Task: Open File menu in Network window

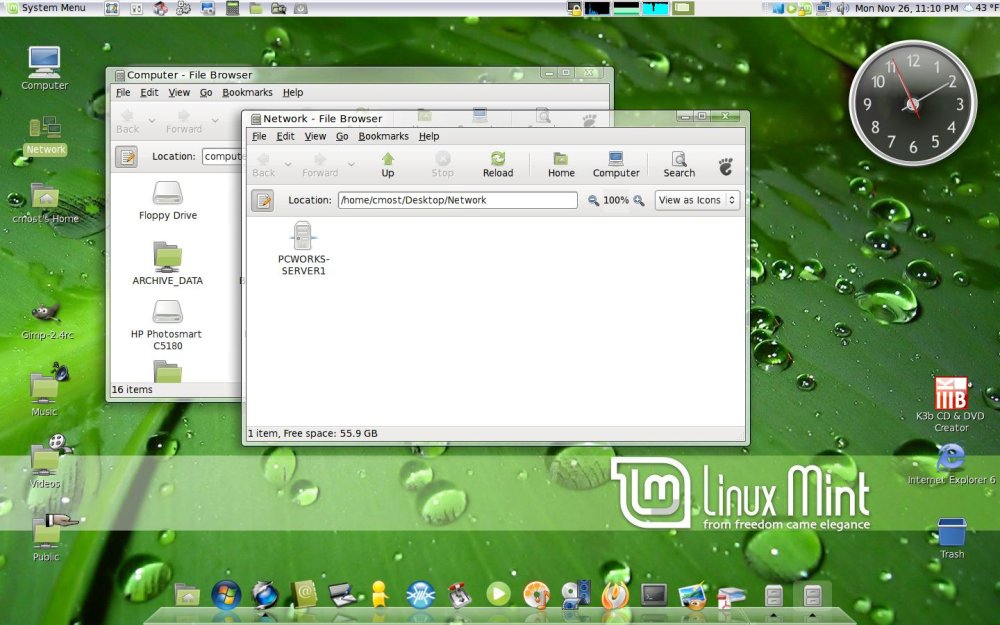Action: 259,136
